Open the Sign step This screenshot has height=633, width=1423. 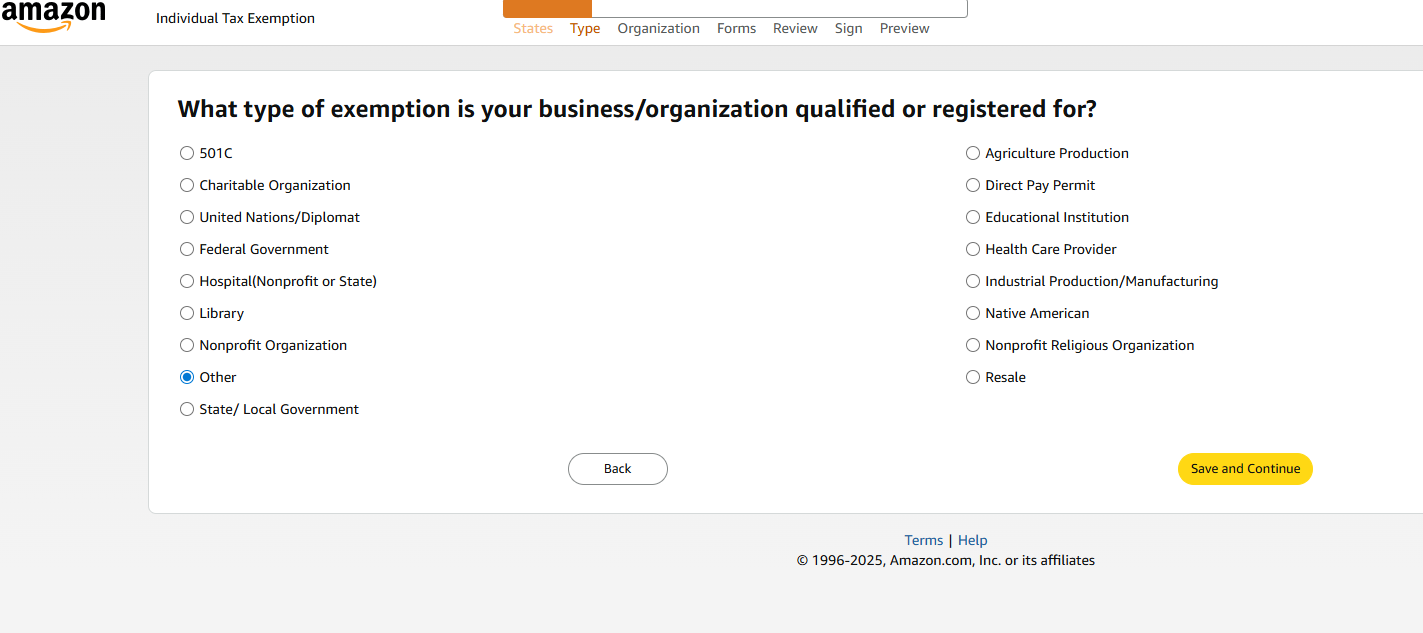tap(848, 28)
